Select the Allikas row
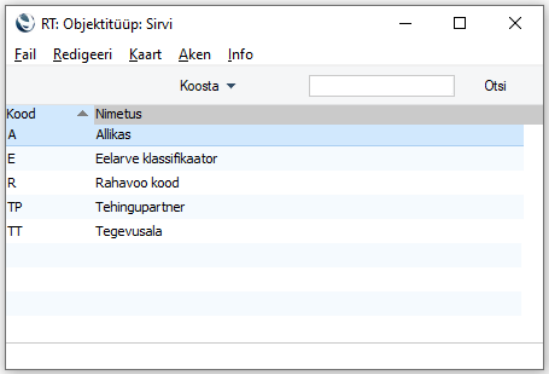Image resolution: width=549 pixels, height=375 pixels. (265, 135)
